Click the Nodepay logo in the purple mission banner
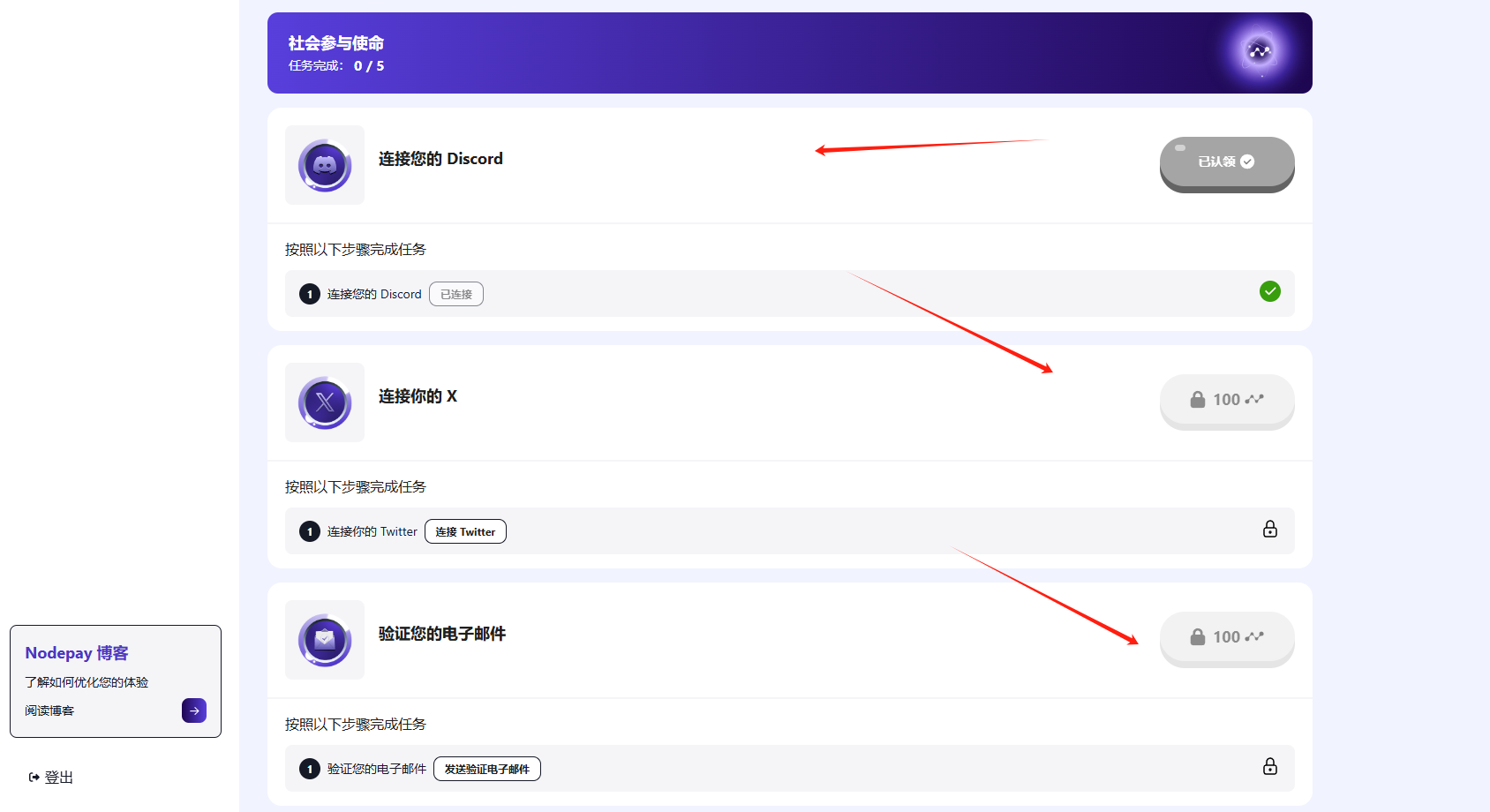This screenshot has width=1490, height=812. (1257, 52)
